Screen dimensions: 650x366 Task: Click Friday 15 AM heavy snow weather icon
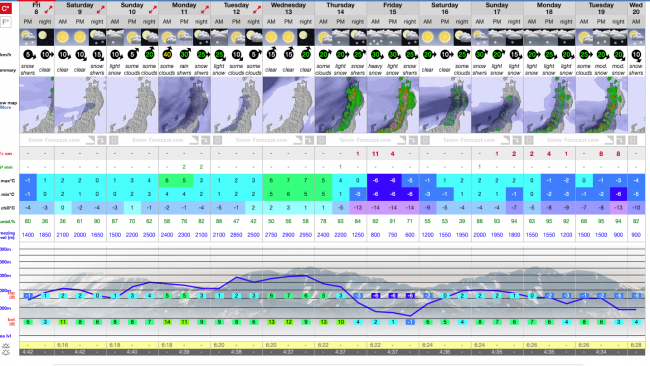coord(375,37)
